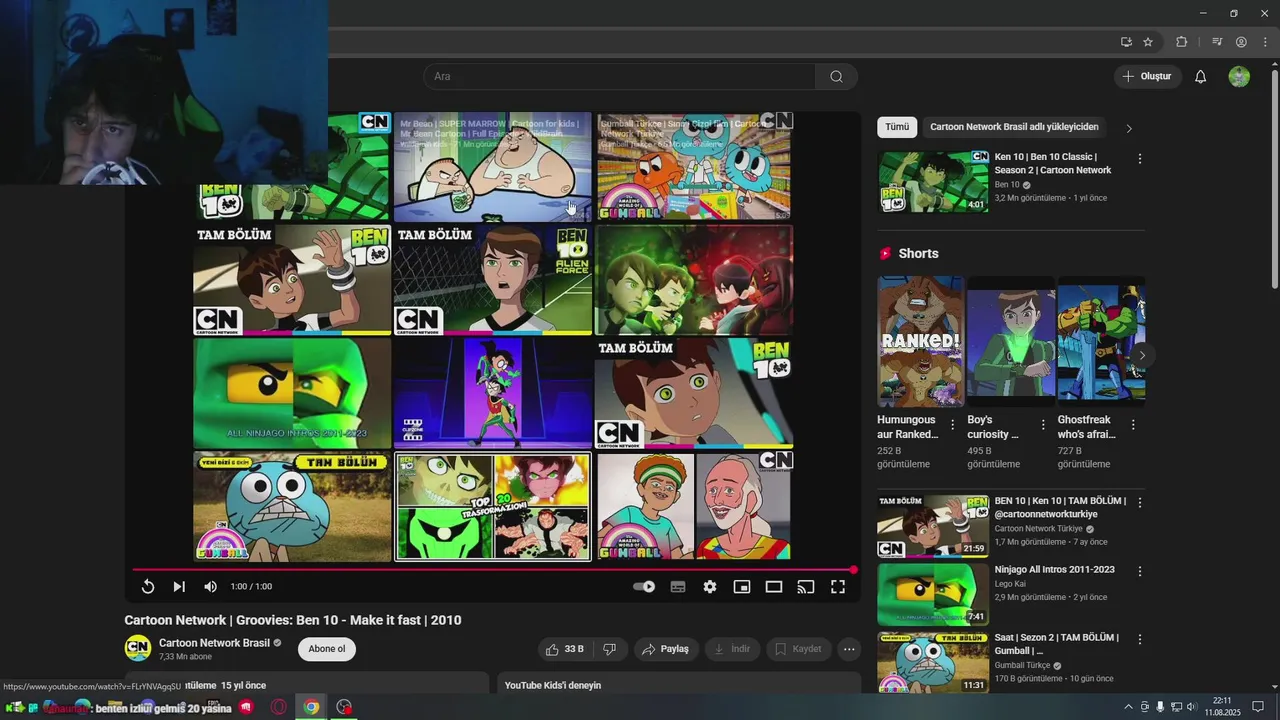The width and height of the screenshot is (1280, 720).
Task: Click the search magnifier button
Action: point(836,76)
